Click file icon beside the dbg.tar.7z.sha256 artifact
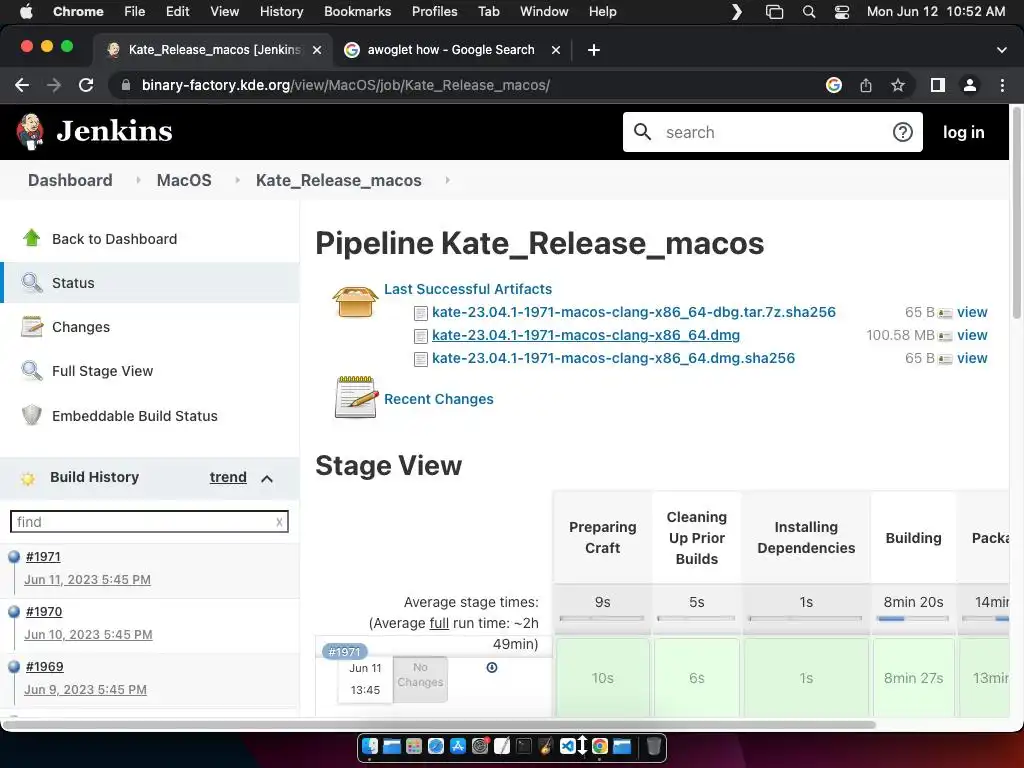 421,313
